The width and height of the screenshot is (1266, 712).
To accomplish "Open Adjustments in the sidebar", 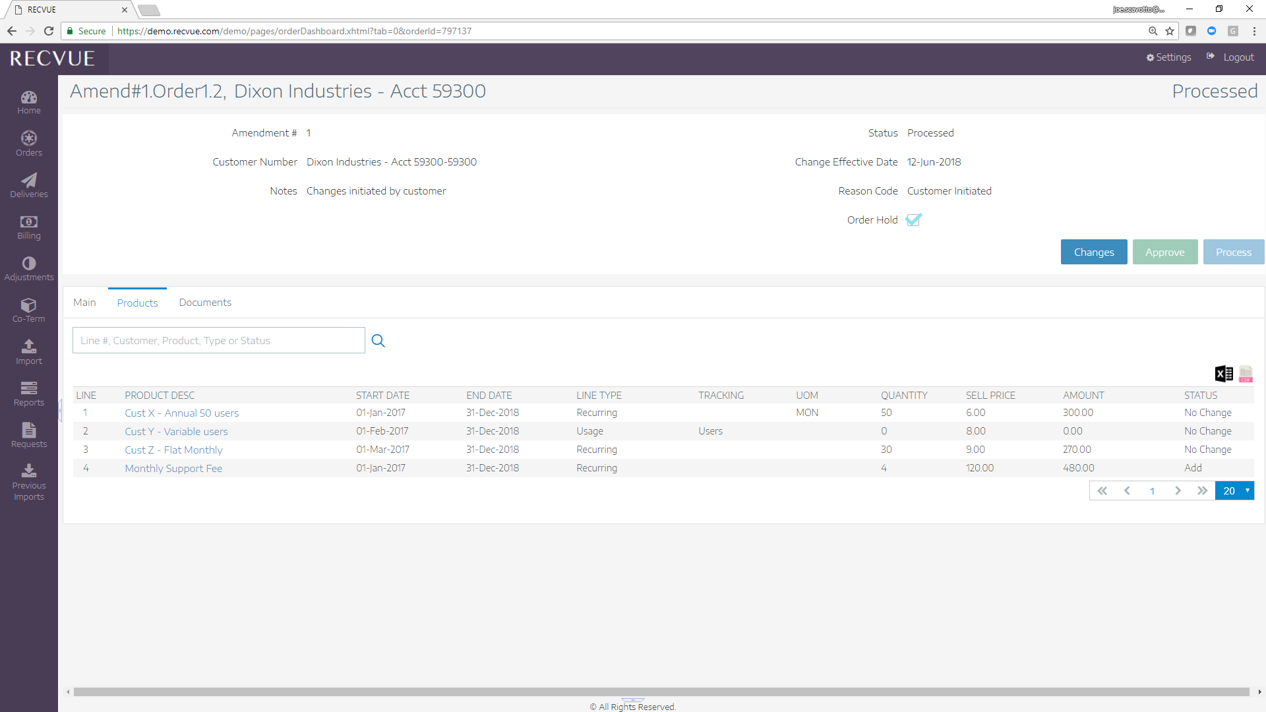I will [x=28, y=269].
